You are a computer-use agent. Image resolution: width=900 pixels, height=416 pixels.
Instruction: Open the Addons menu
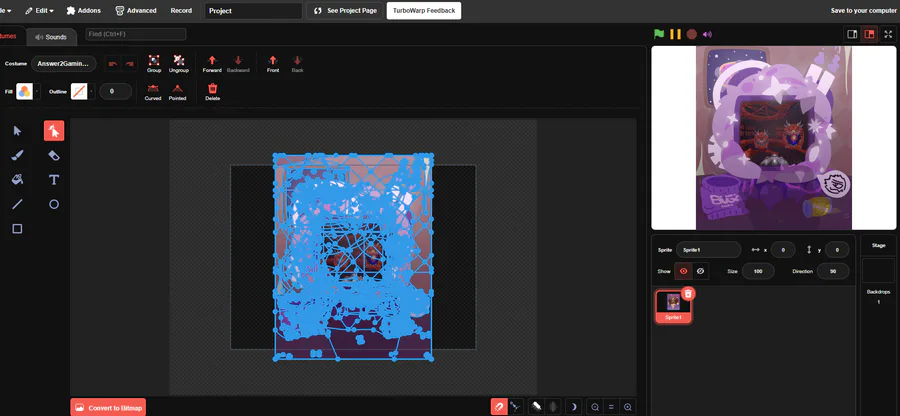[x=84, y=10]
